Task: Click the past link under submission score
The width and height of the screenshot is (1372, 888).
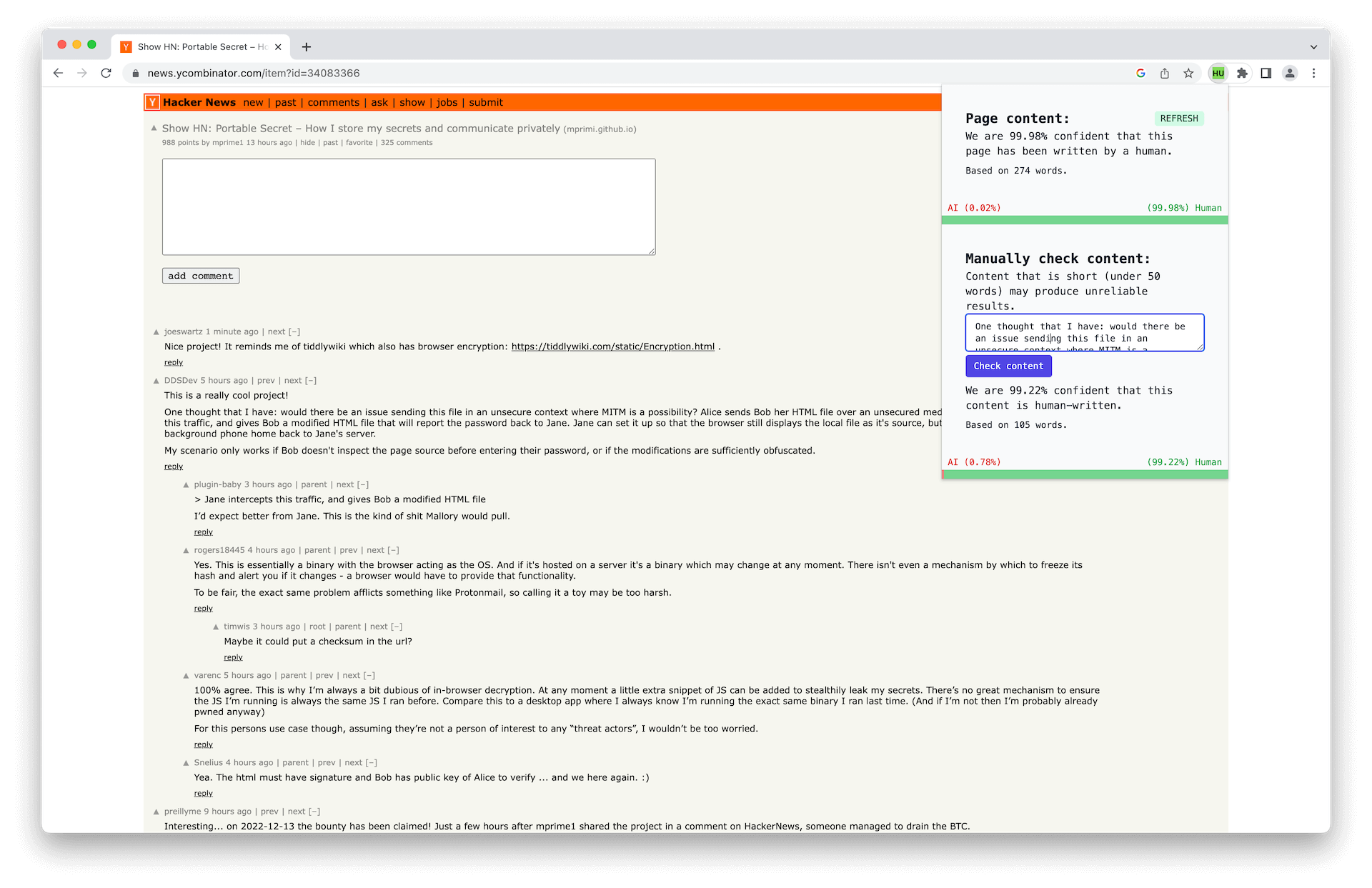Action: 328,142
